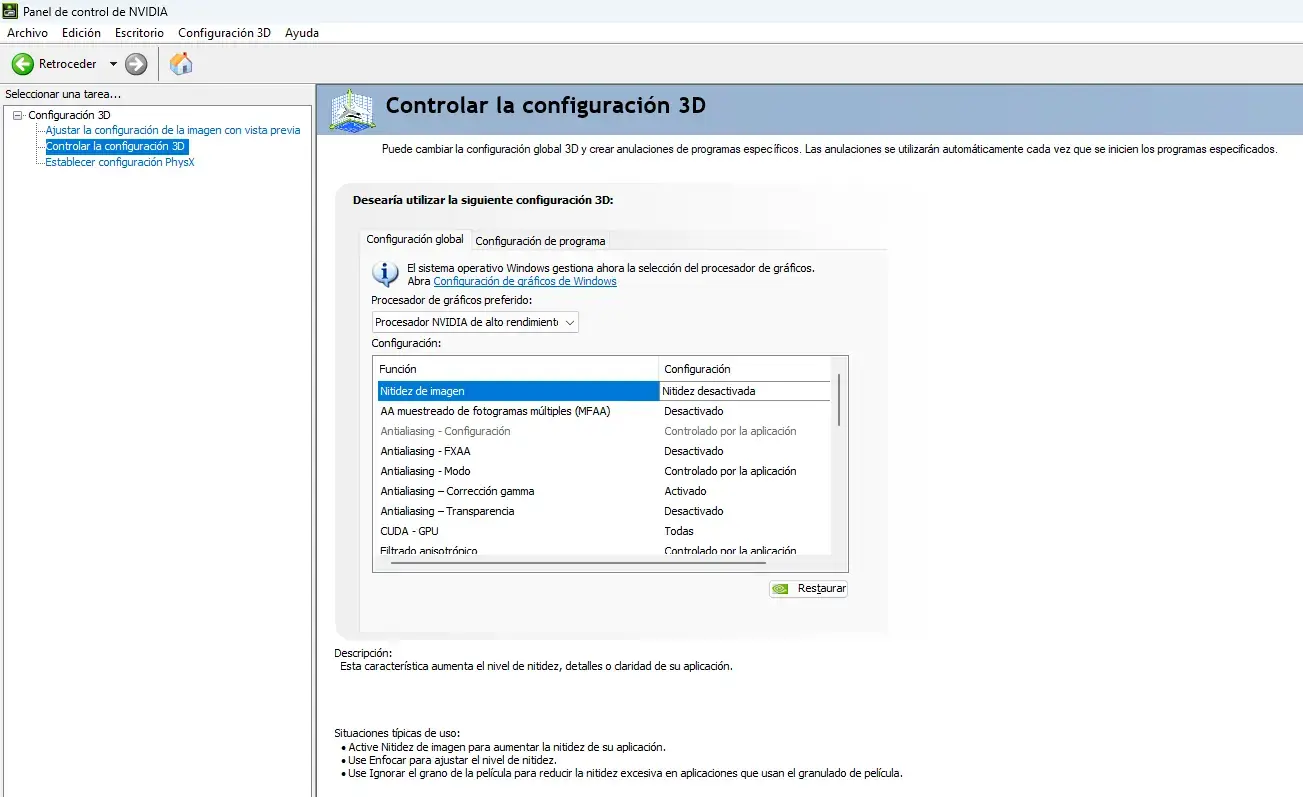The height and width of the screenshot is (797, 1303).
Task: Click the 3D settings header icon
Action: (352, 109)
